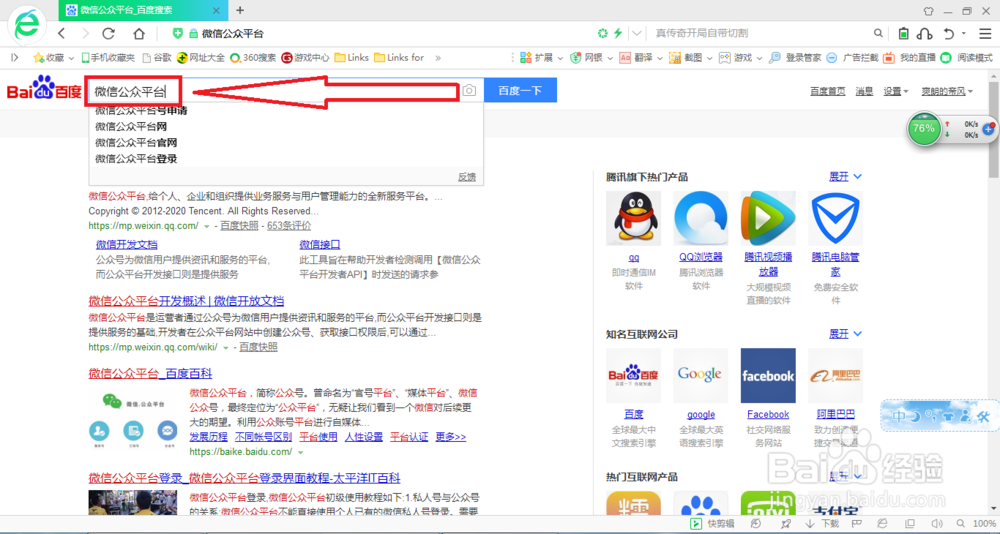
Task: Expand 腾讯旗下热门产品 with 展开
Action: (x=845, y=177)
